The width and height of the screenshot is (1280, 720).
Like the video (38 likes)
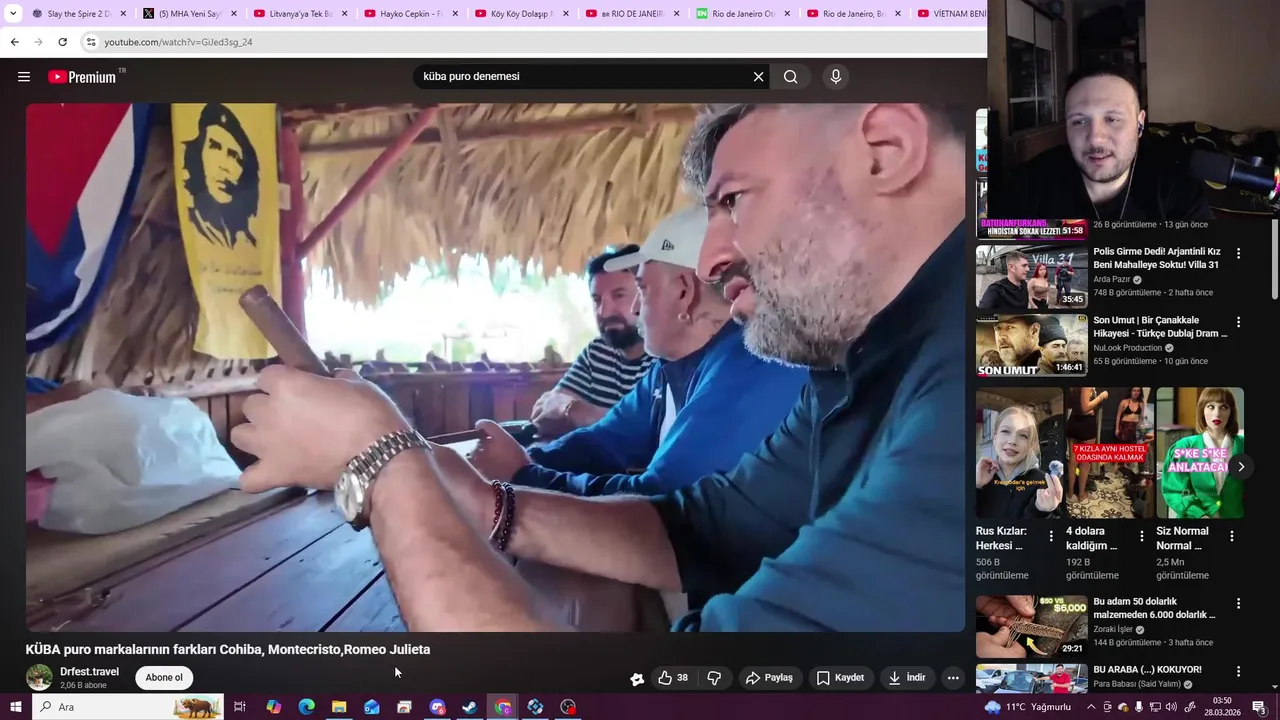point(673,678)
